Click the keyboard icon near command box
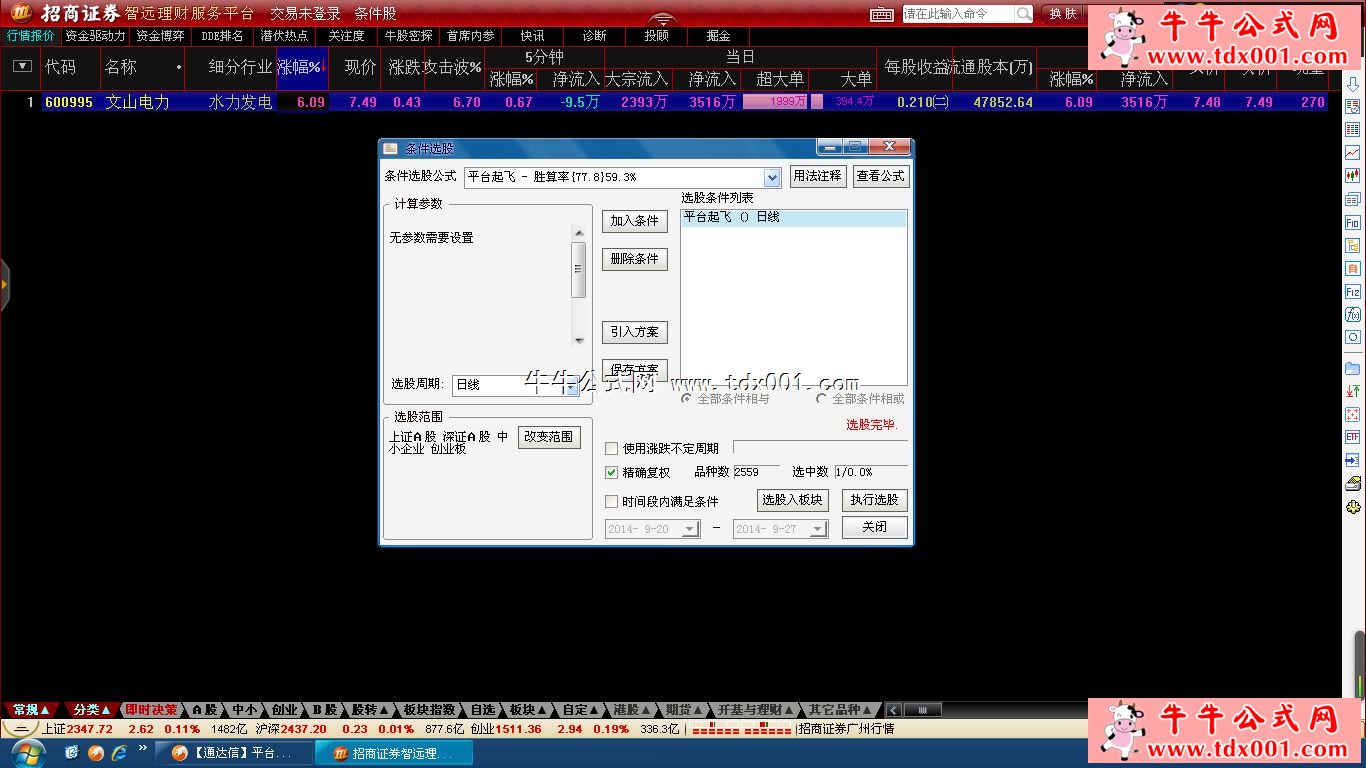This screenshot has height=768, width=1366. (x=882, y=14)
